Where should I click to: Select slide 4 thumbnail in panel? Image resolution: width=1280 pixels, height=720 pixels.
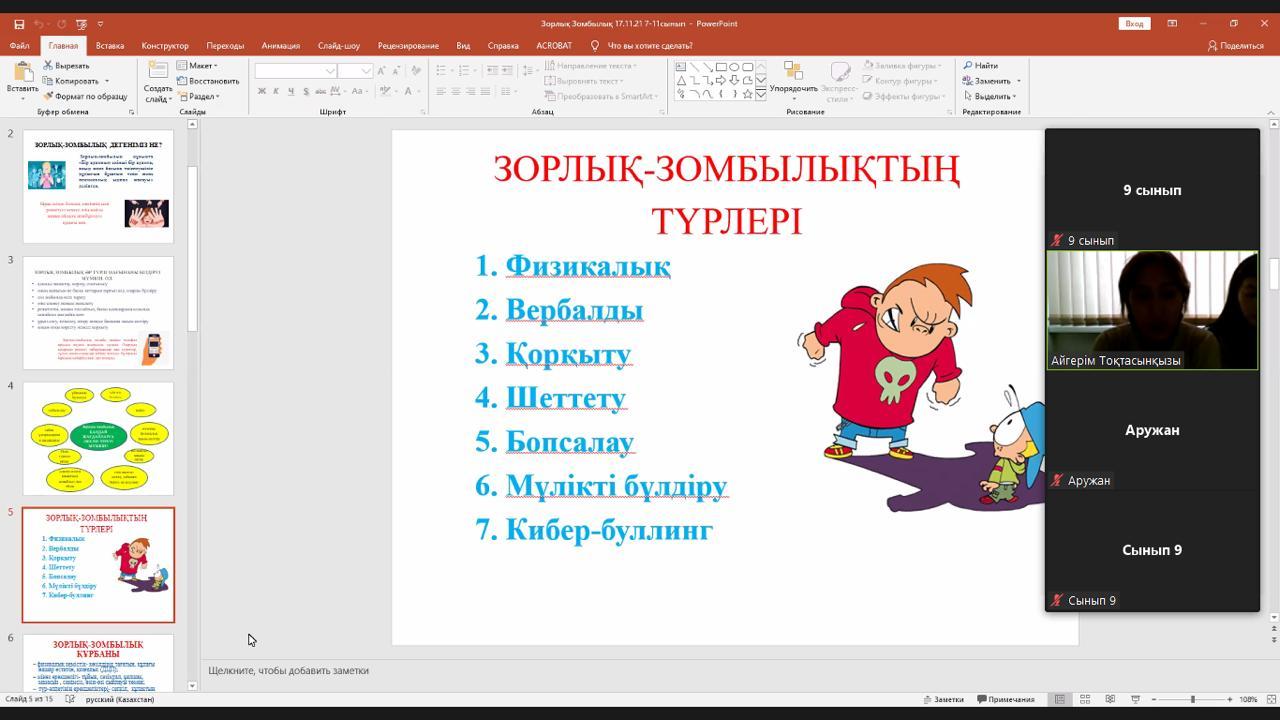98,438
